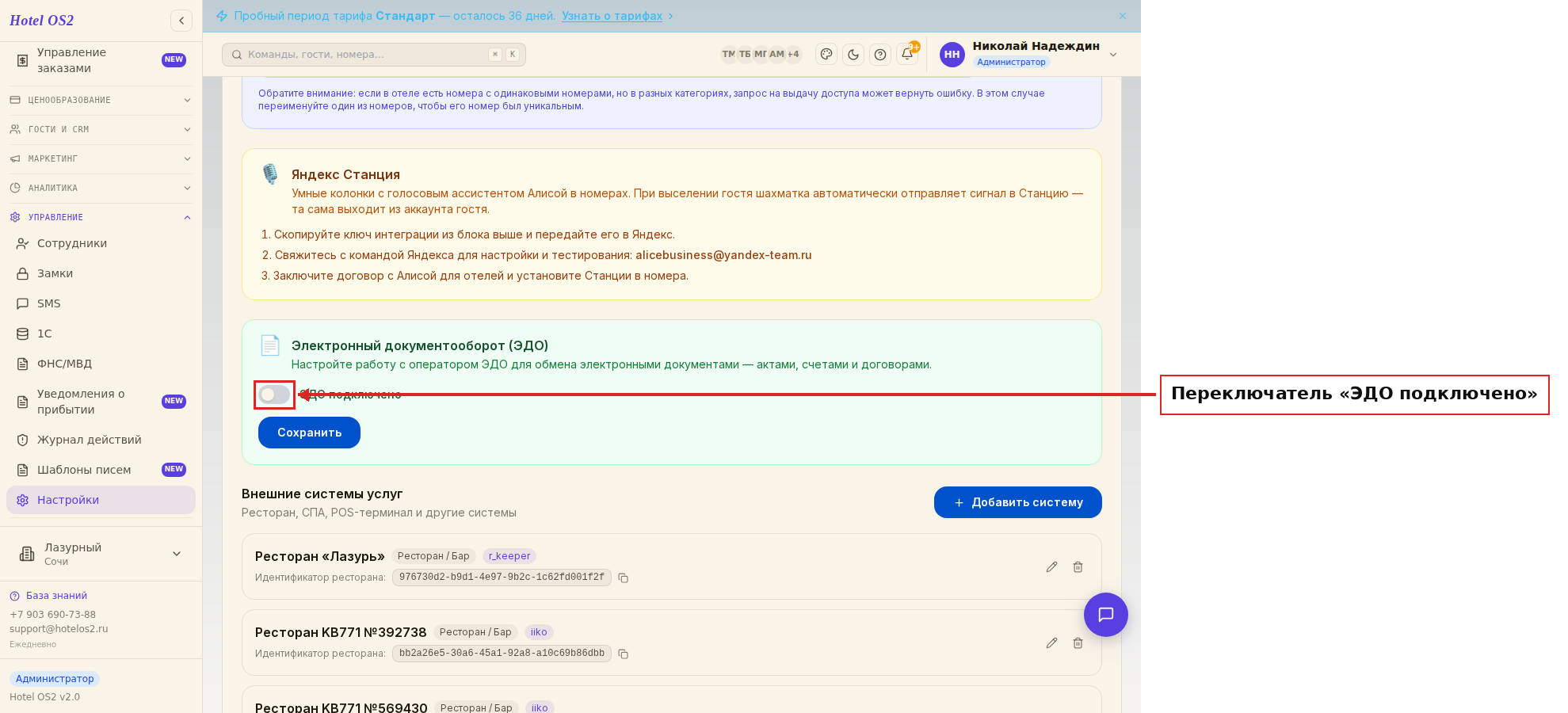The width and height of the screenshot is (1568, 713).
Task: Click the Добавить систему button
Action: tap(1017, 502)
